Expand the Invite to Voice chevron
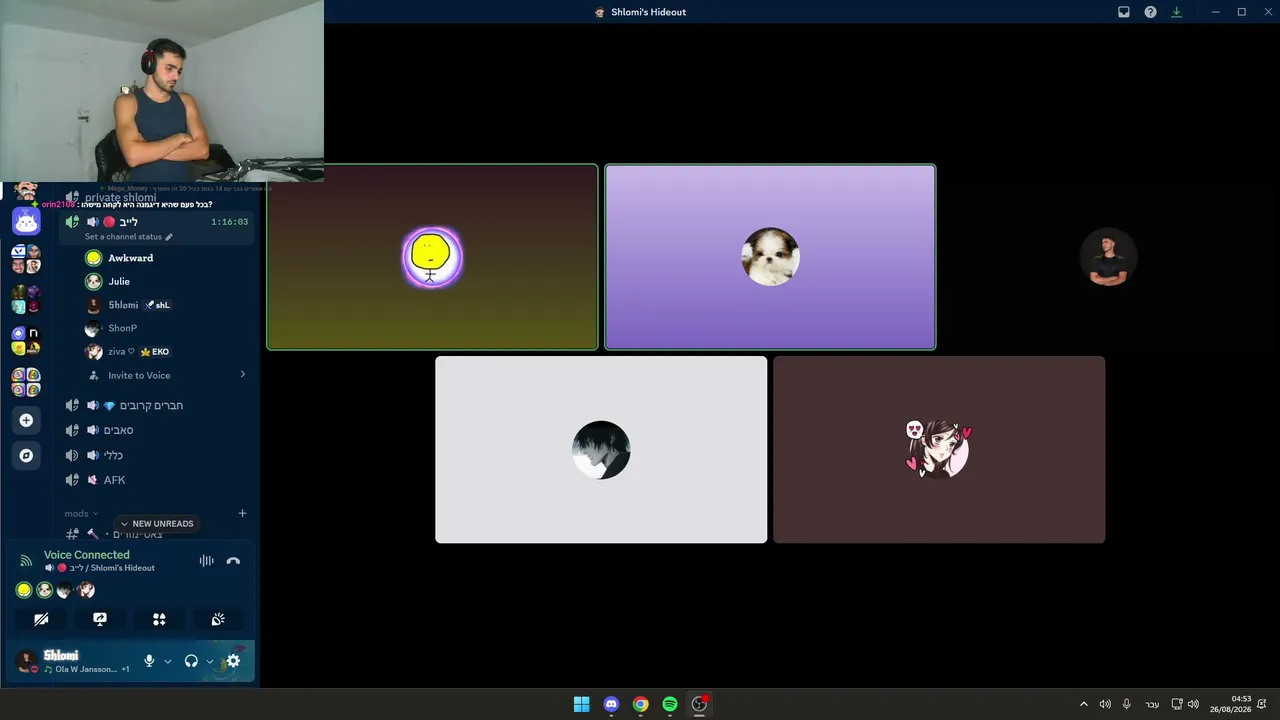This screenshot has height=720, width=1280. (x=242, y=374)
